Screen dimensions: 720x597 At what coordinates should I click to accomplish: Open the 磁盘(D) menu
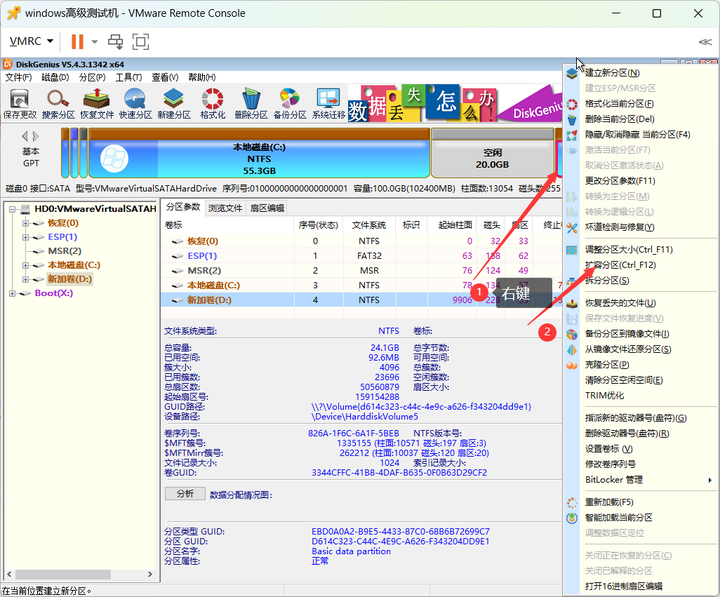click(55, 77)
